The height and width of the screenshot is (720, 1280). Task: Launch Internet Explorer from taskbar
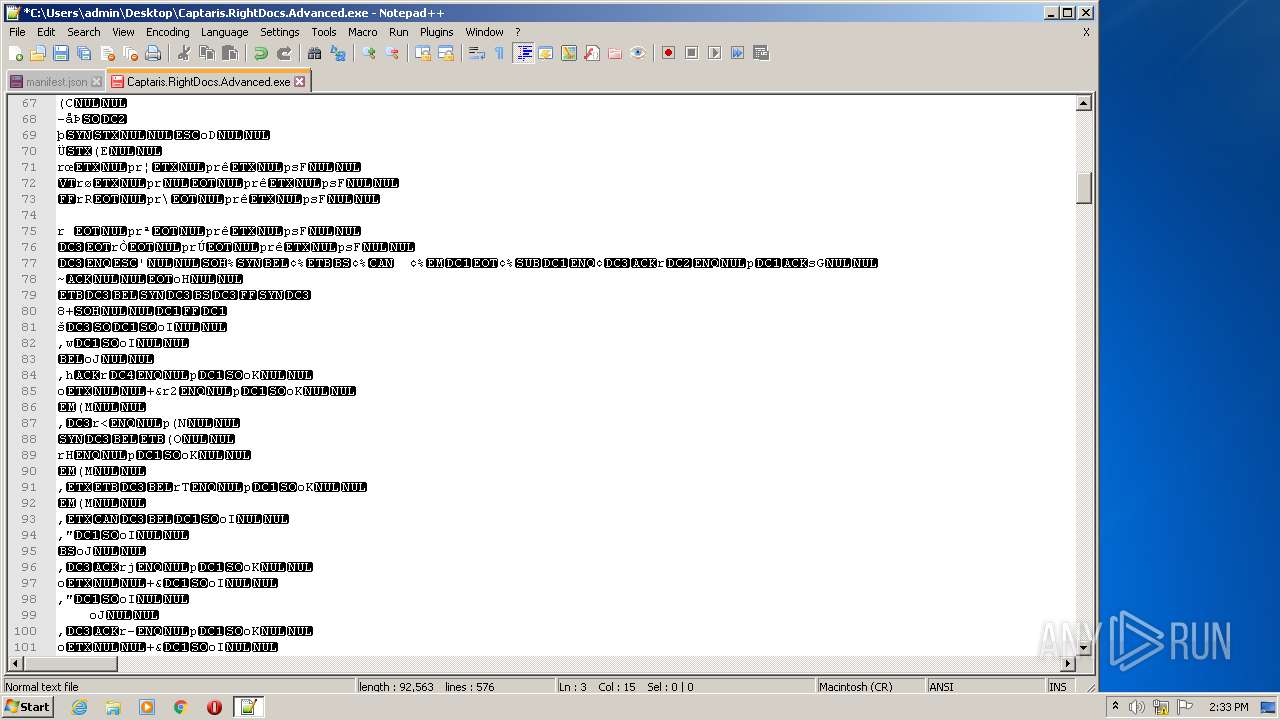tap(79, 707)
